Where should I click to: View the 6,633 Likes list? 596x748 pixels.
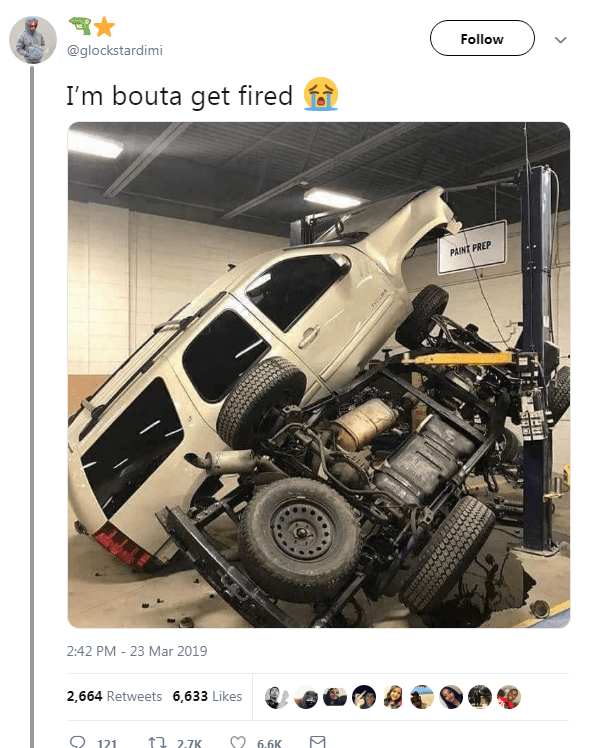click(207, 696)
